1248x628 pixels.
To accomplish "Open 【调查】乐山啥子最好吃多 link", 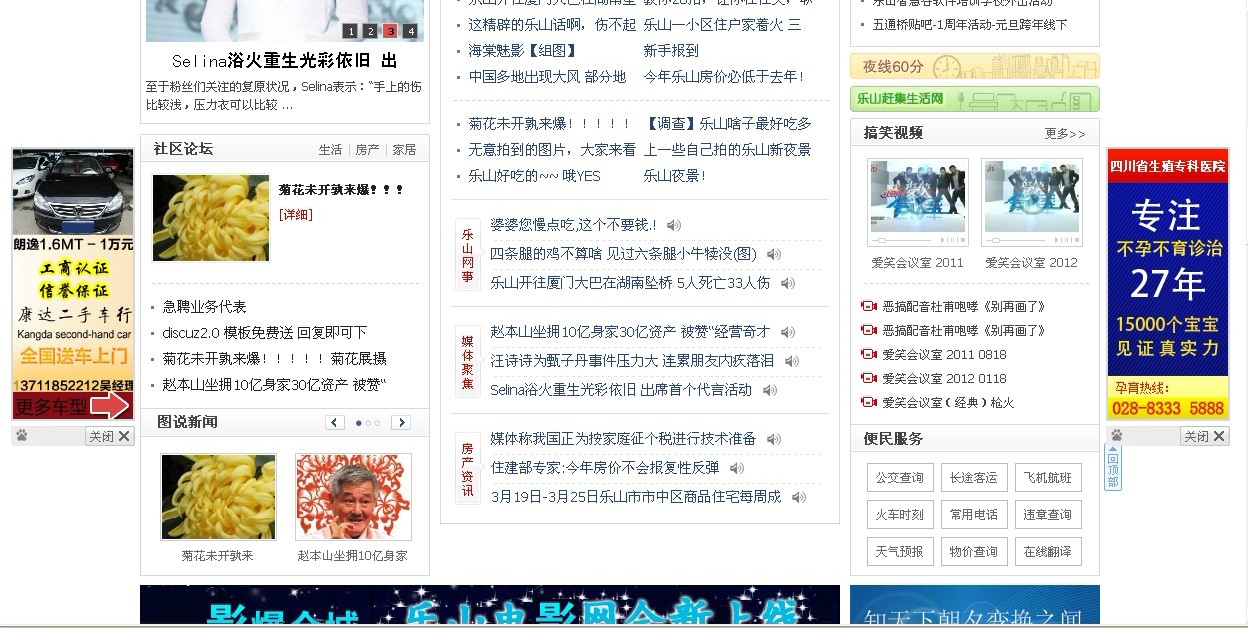I will 727,124.
